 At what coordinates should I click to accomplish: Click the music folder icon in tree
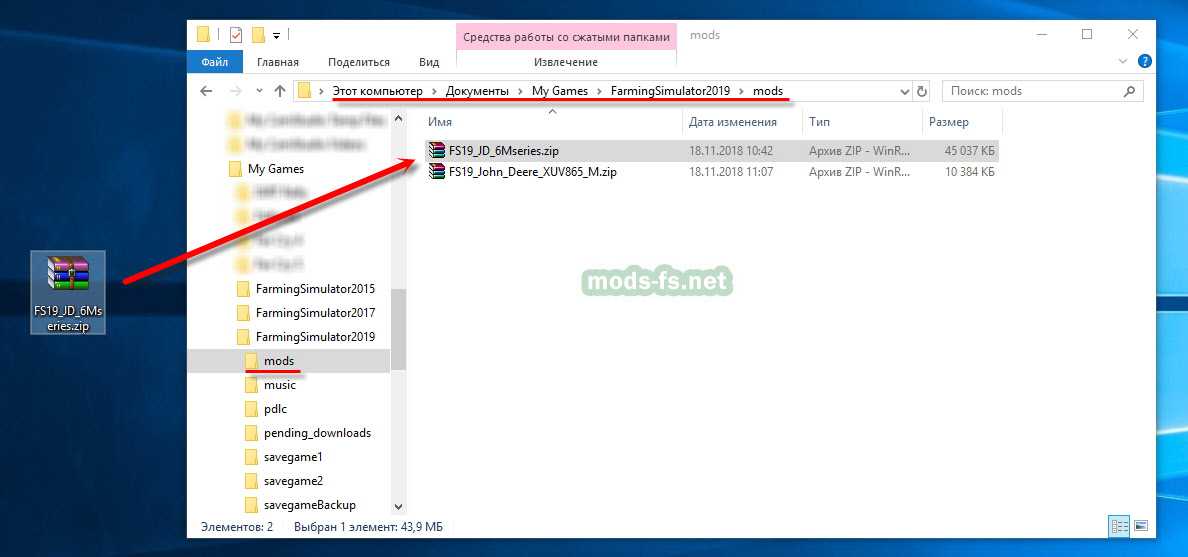(252, 385)
